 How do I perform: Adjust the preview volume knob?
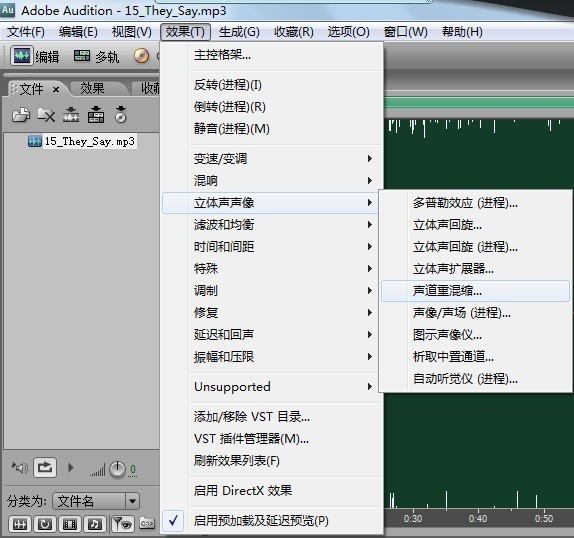tap(118, 470)
